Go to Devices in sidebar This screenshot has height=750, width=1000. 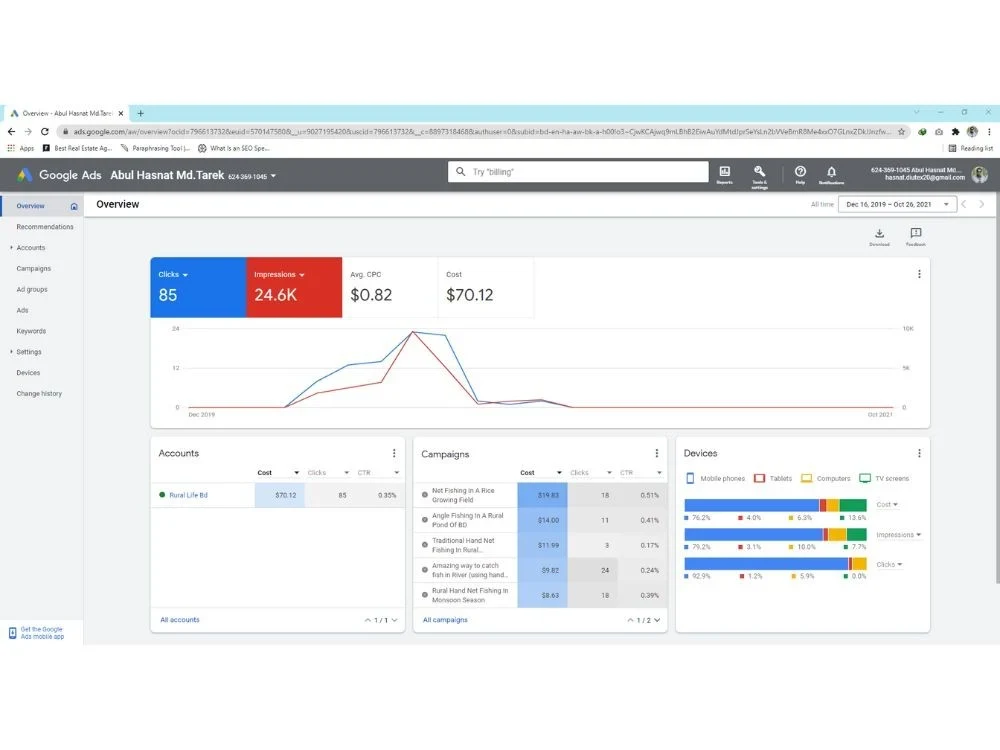tap(28, 372)
